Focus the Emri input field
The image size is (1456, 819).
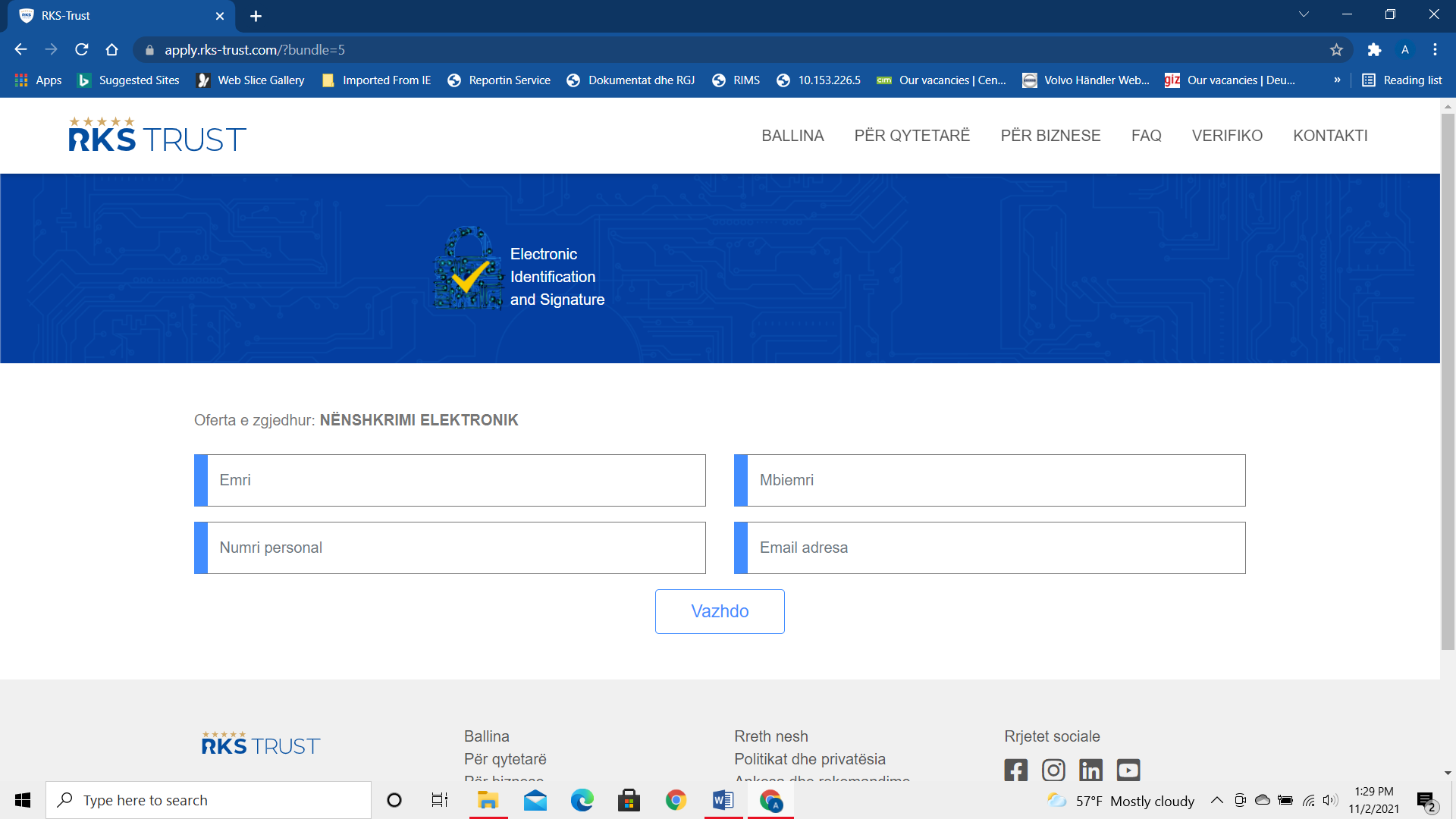click(450, 480)
